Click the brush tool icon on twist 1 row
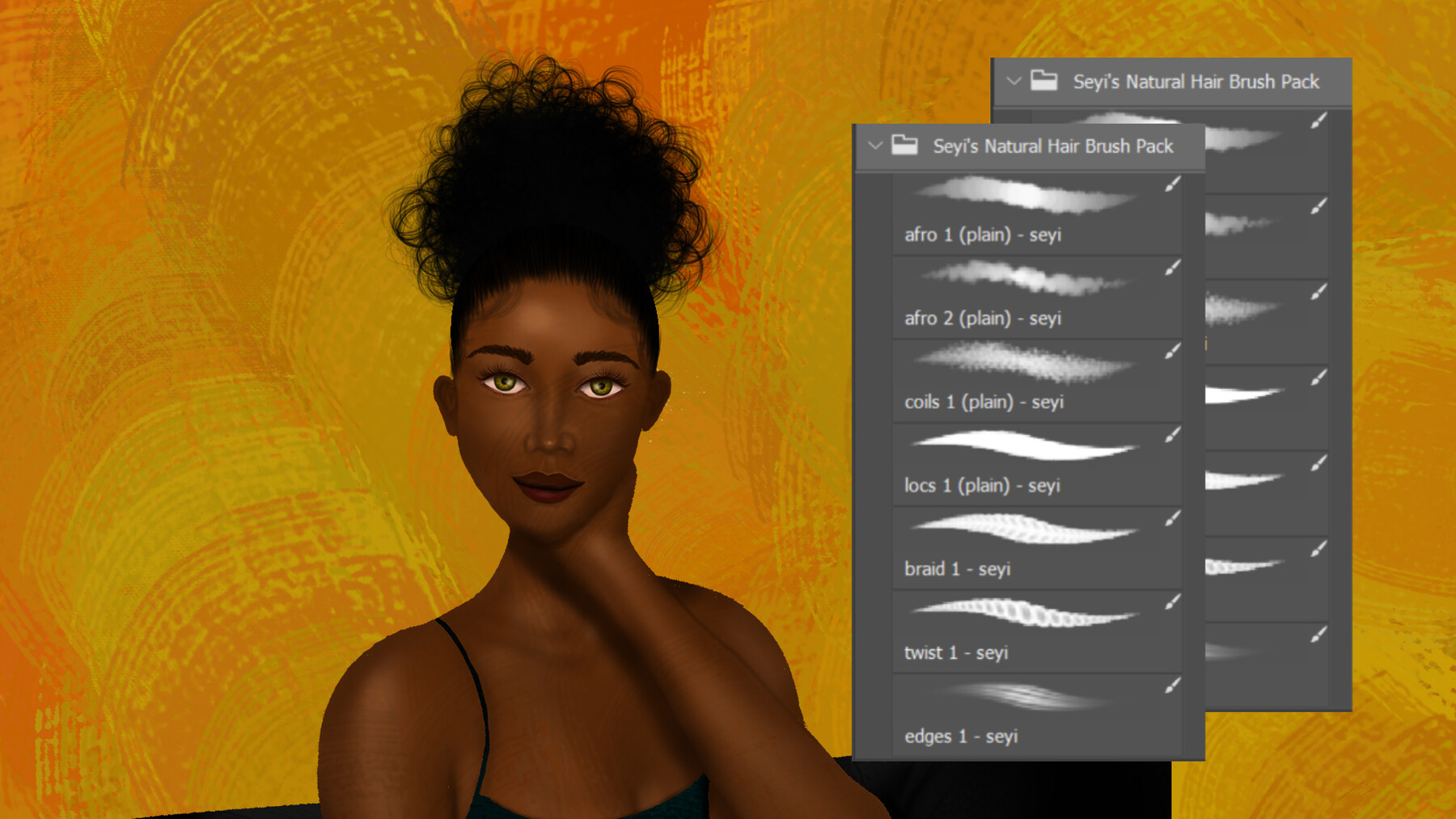 [1173, 602]
